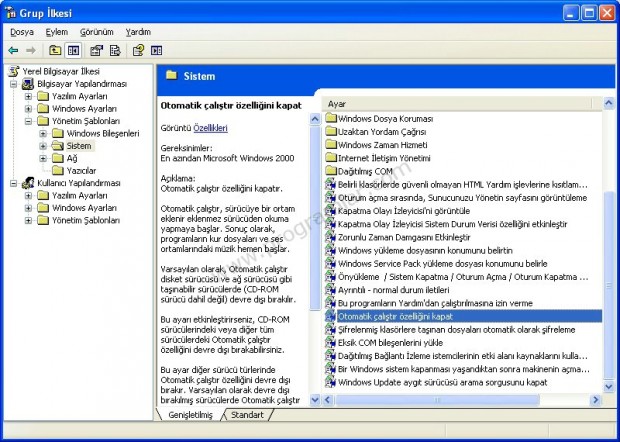Collapse Yönetim Şablonları under Bilgisayar Yapılandırması
Screen dimensions: 620x442
pos(28,121)
